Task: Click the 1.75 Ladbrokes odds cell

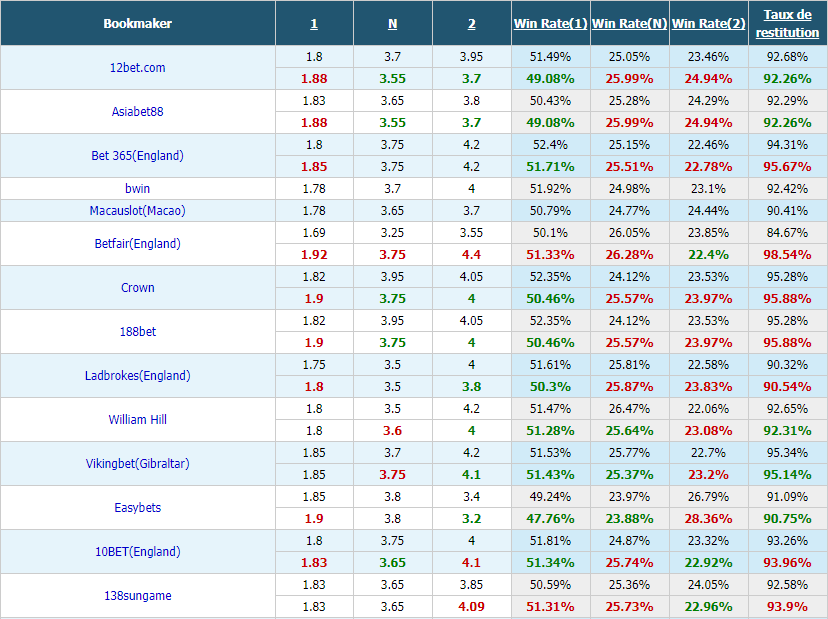Action: coord(314,365)
